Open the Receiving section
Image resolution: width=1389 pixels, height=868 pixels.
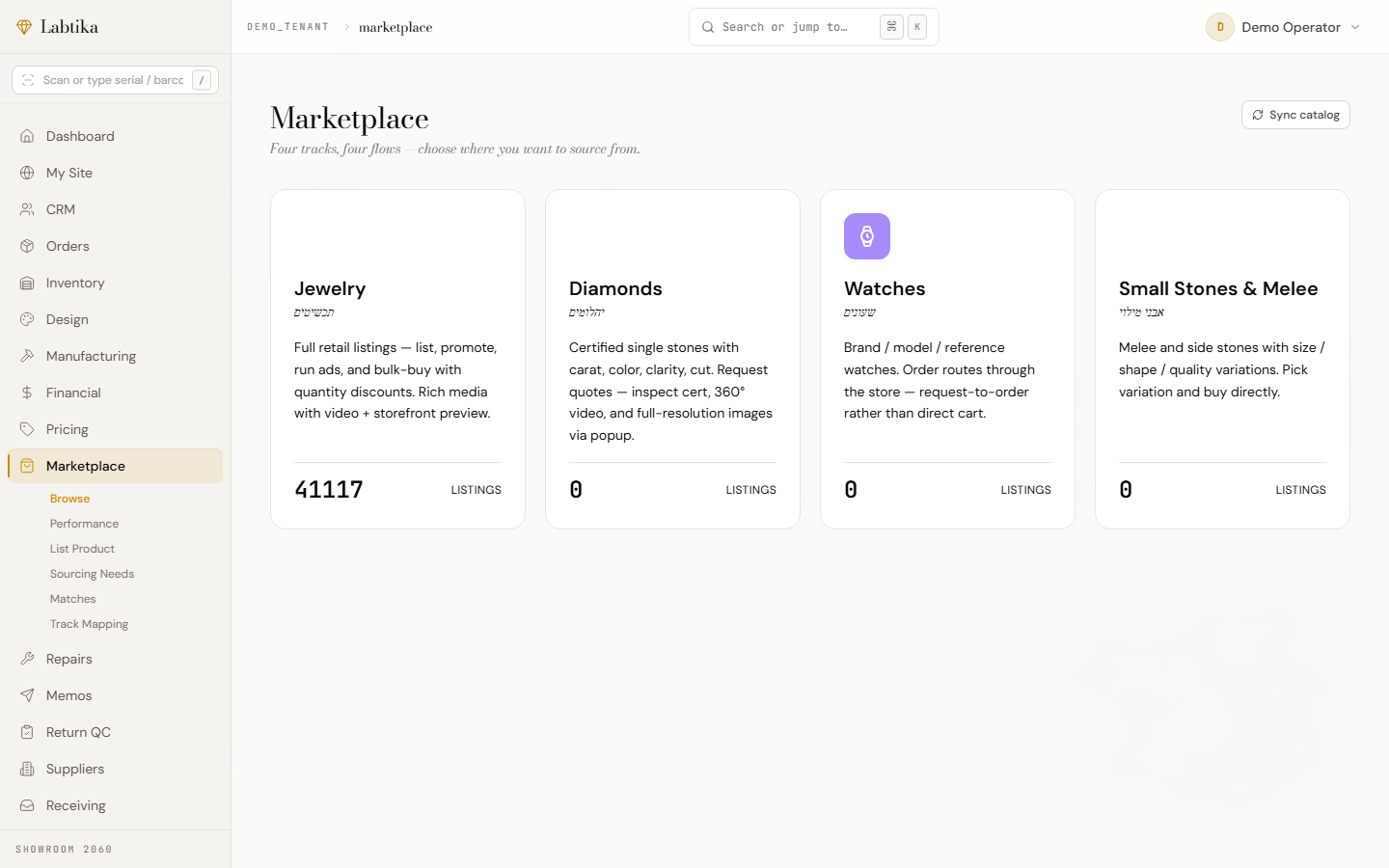115,805
